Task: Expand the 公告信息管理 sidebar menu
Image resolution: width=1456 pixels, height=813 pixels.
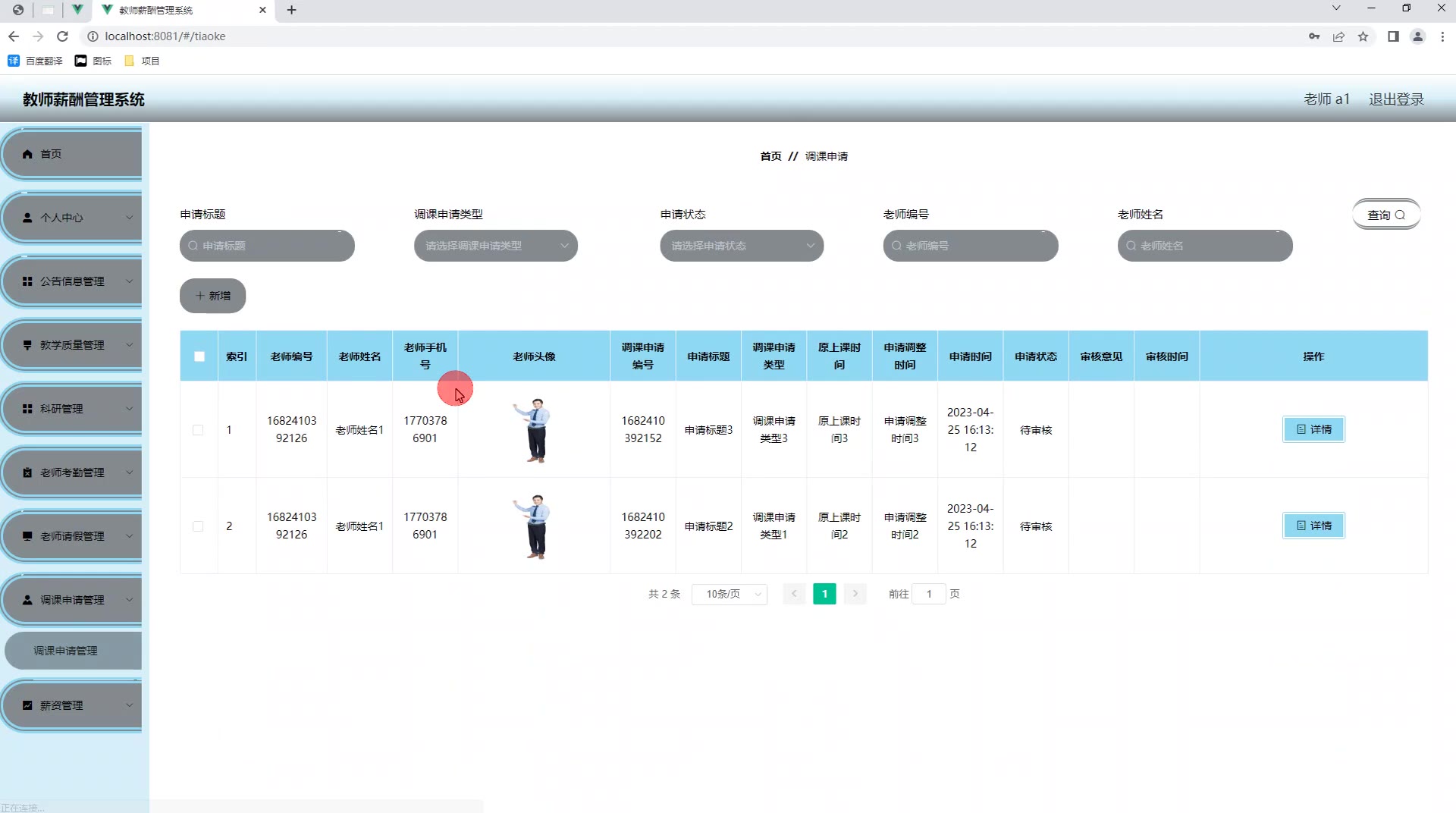Action: click(72, 281)
